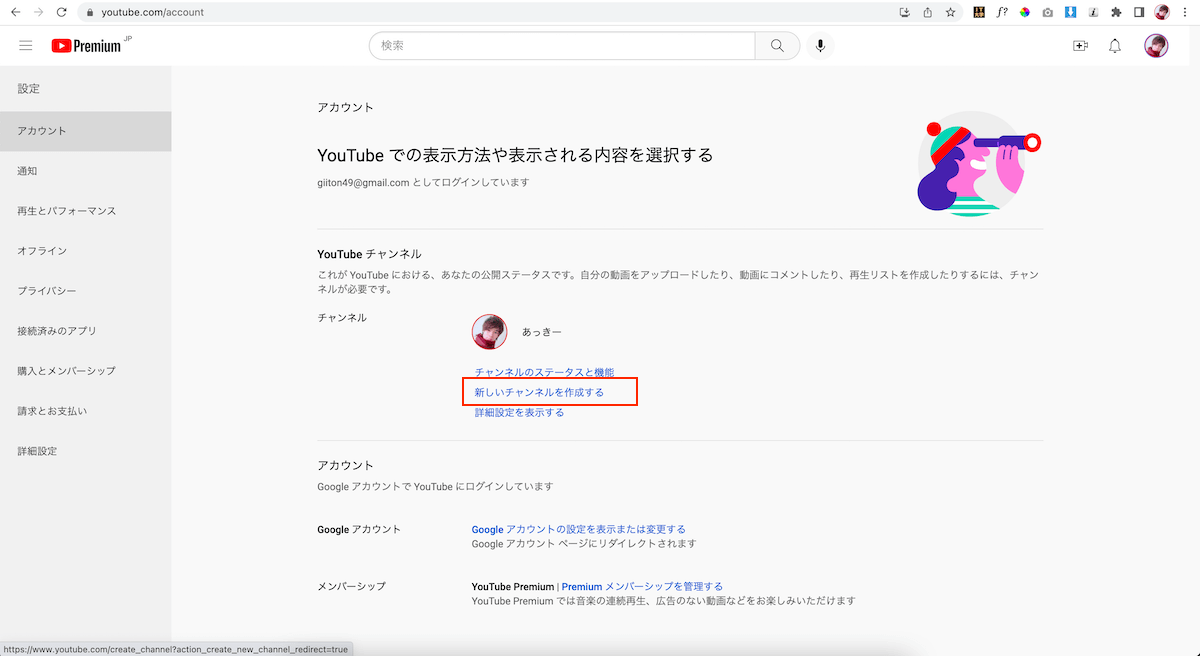Viewport: 1200px width, 656px height.
Task: Click 新しいチャンネルを作成する link
Action: (539, 392)
